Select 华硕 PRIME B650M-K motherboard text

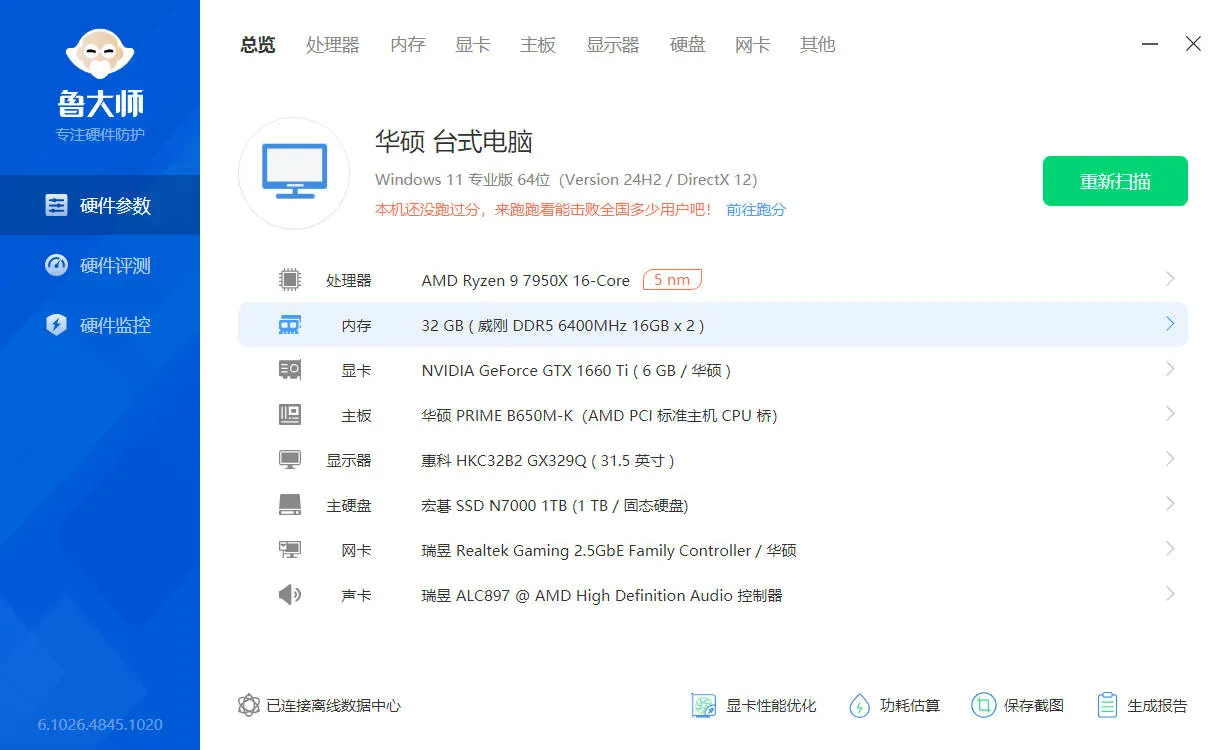coord(599,416)
